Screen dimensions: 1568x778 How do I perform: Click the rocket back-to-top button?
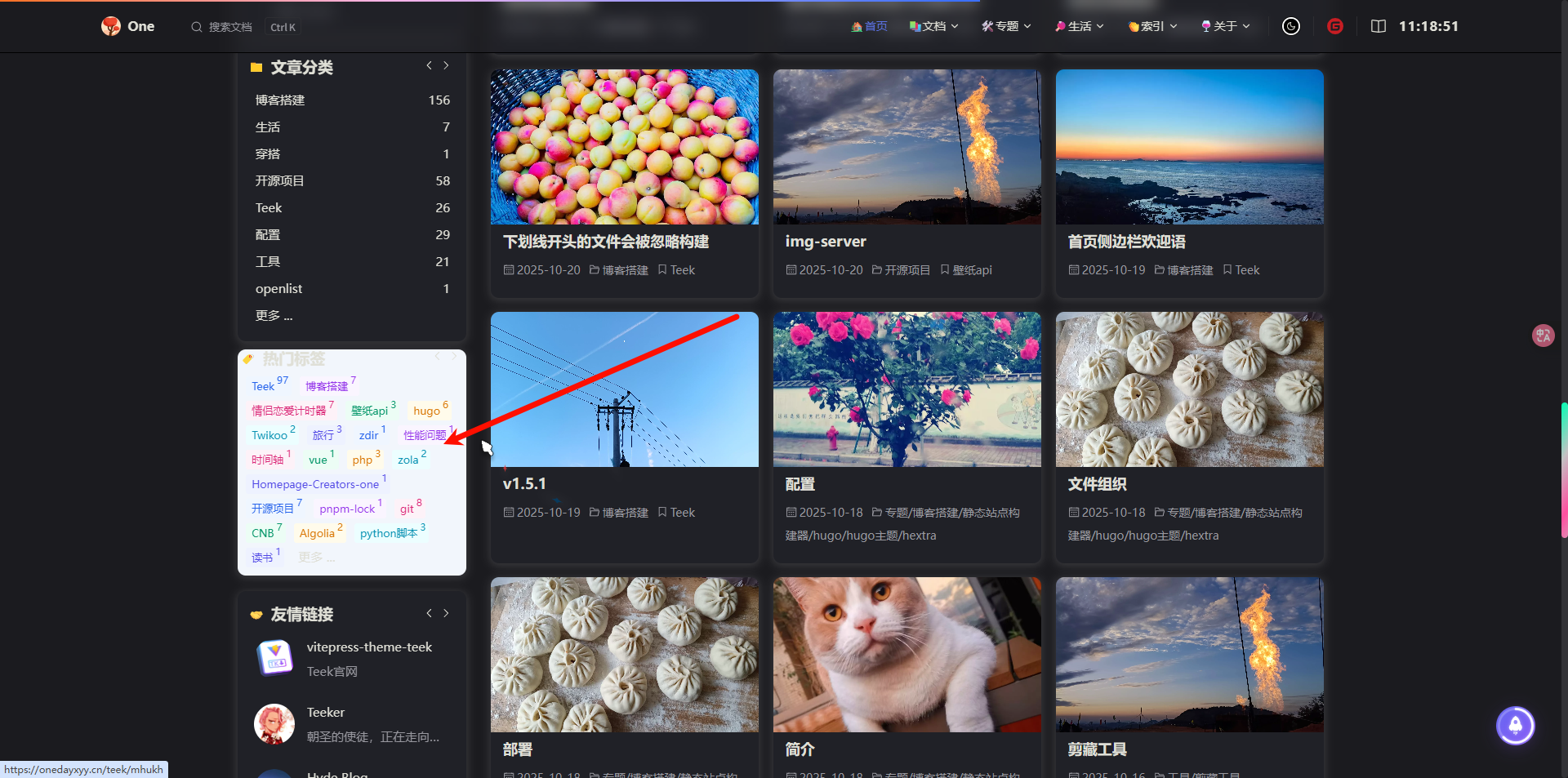click(x=1515, y=726)
